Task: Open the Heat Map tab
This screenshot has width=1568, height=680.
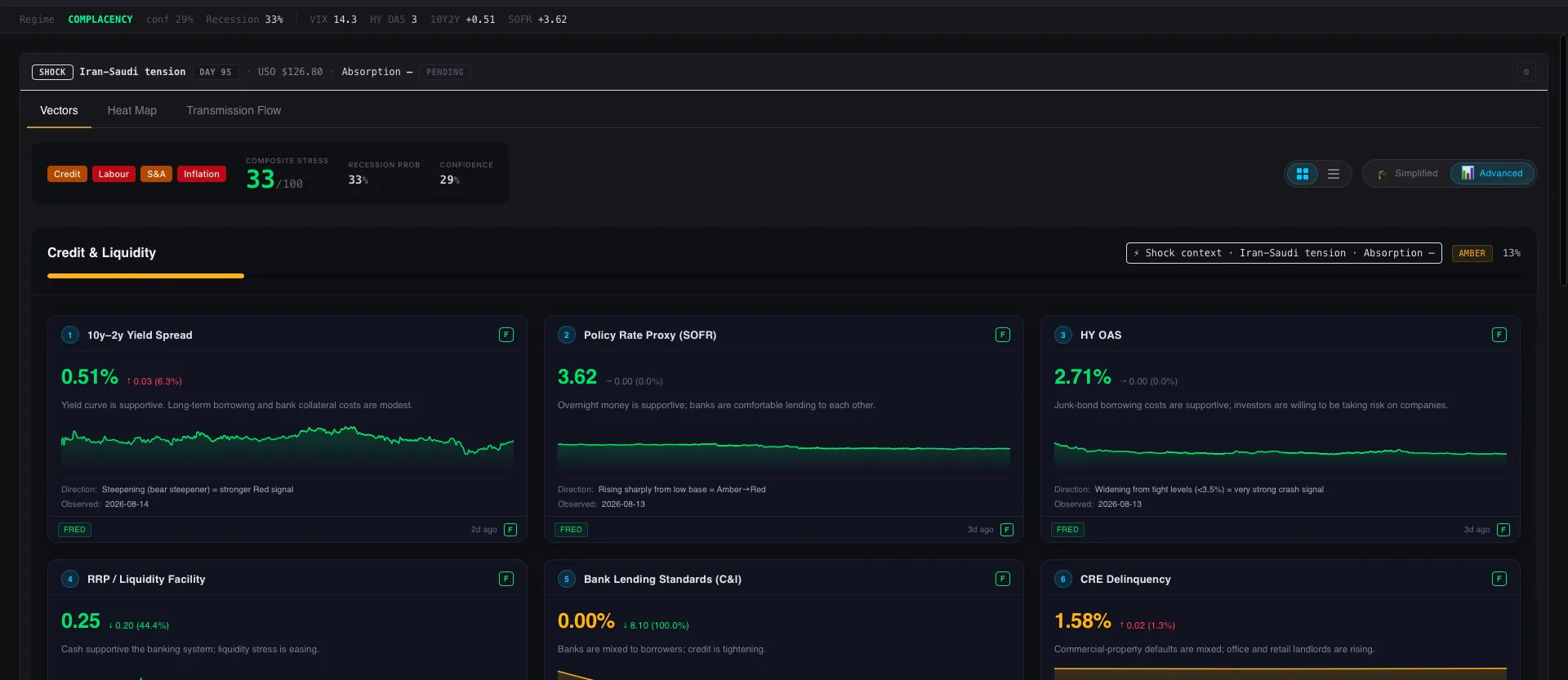Action: pos(132,110)
